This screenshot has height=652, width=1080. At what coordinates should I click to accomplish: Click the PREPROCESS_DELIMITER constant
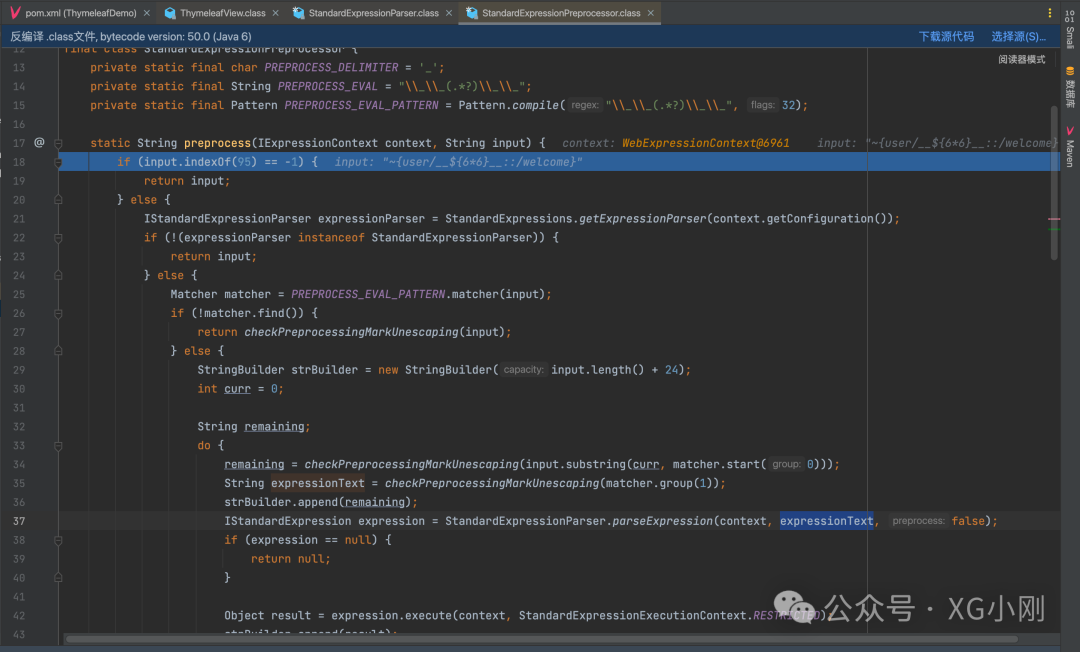(331, 67)
